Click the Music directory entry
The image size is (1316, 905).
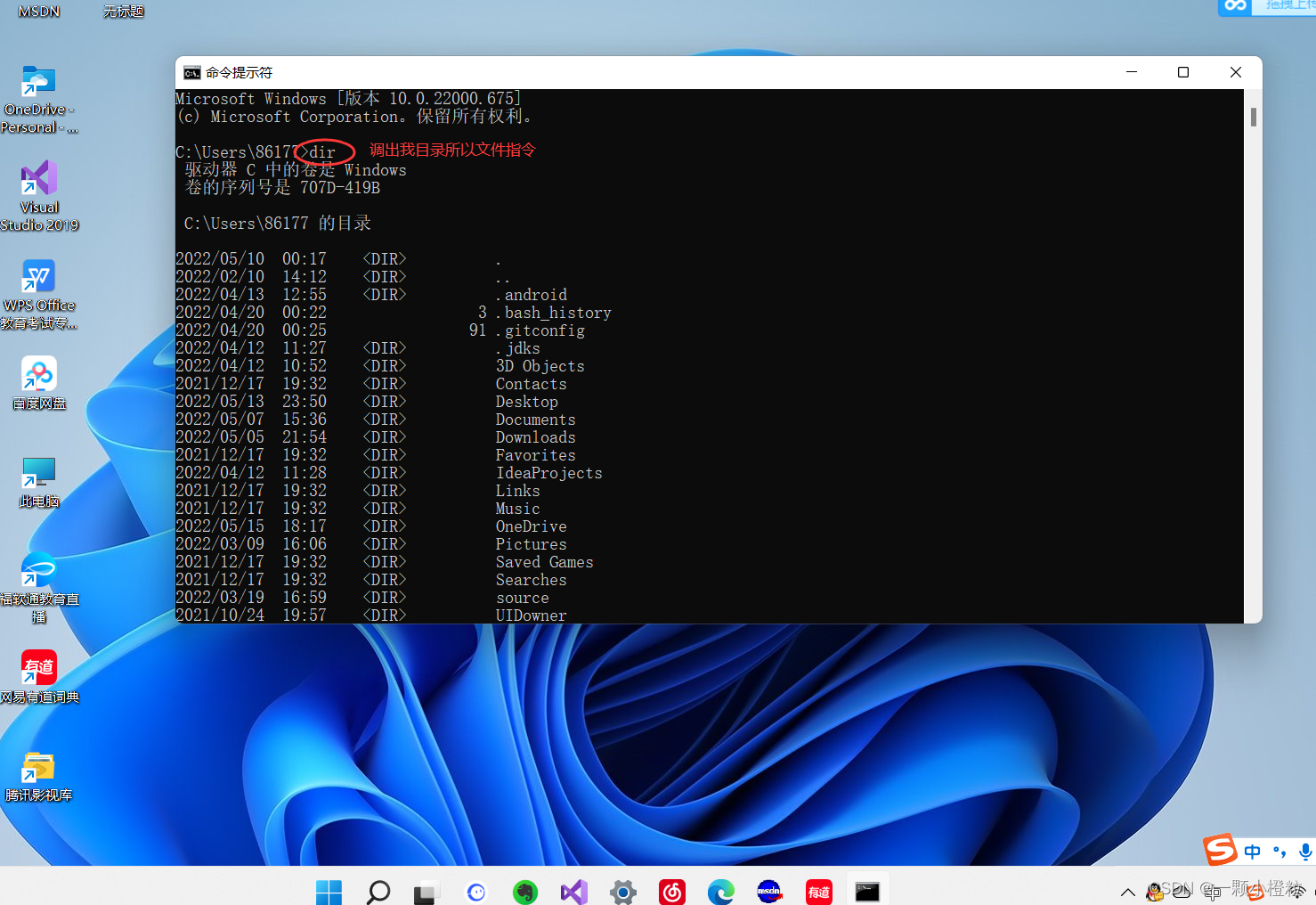coord(518,509)
